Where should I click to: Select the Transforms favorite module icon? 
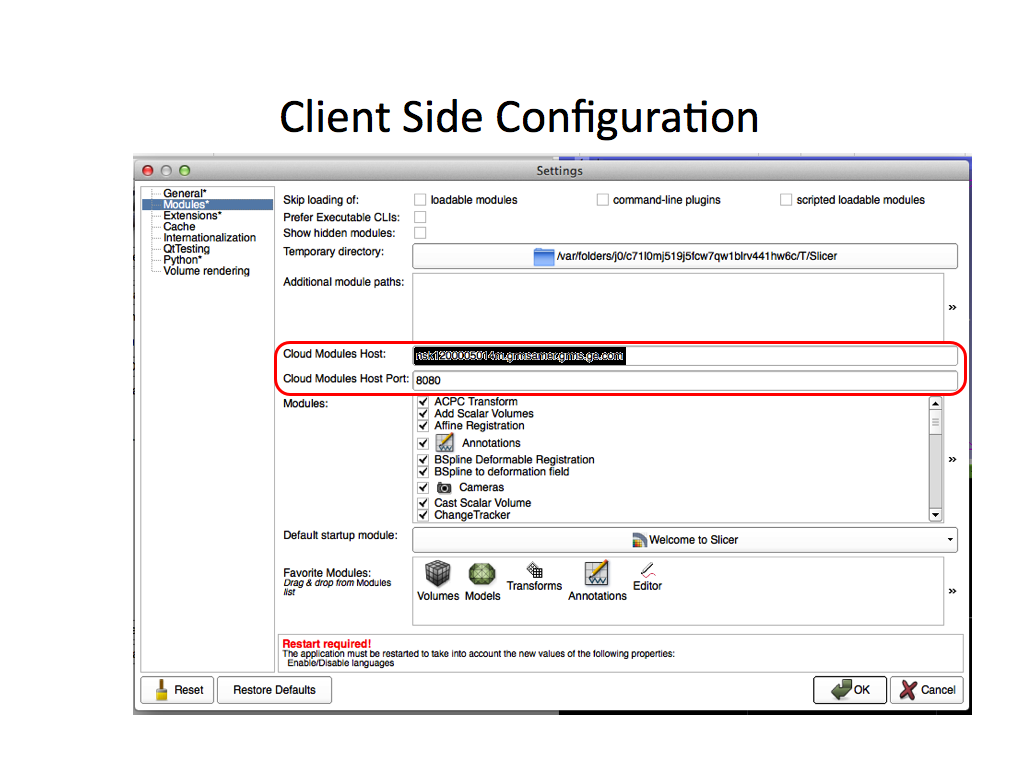535,570
